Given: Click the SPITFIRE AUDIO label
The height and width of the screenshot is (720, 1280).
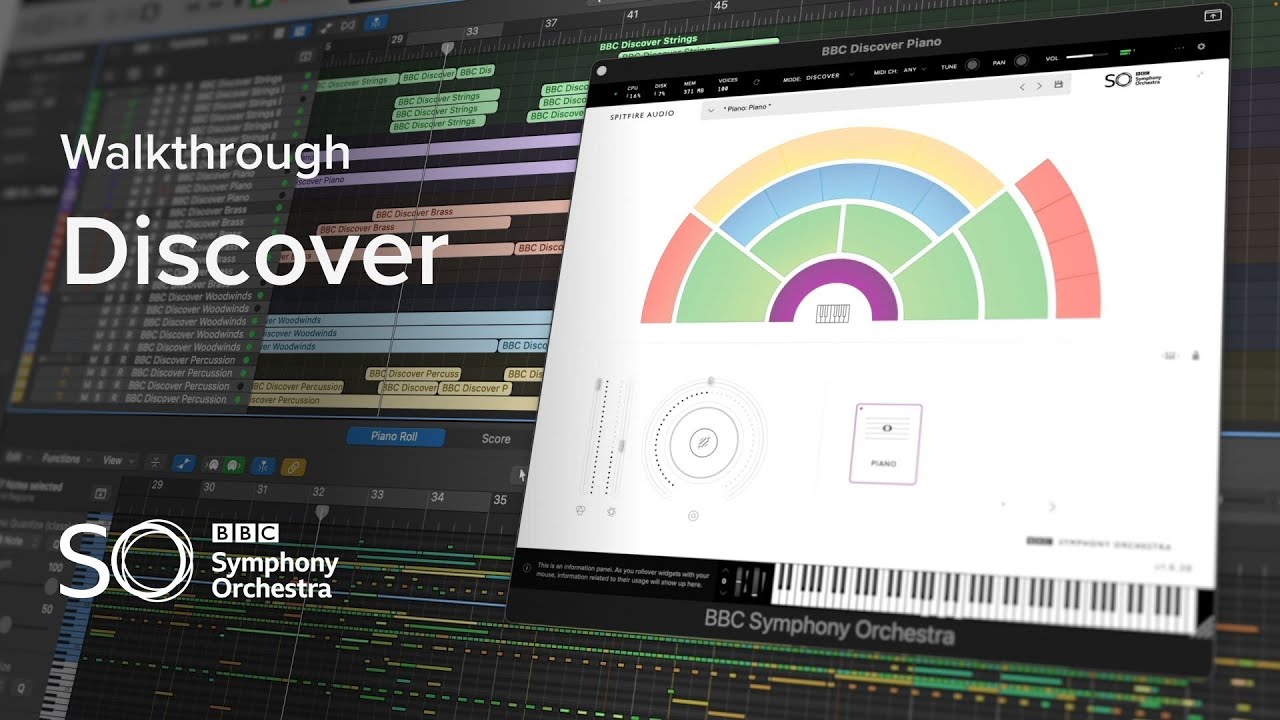Looking at the screenshot, I should [x=642, y=115].
